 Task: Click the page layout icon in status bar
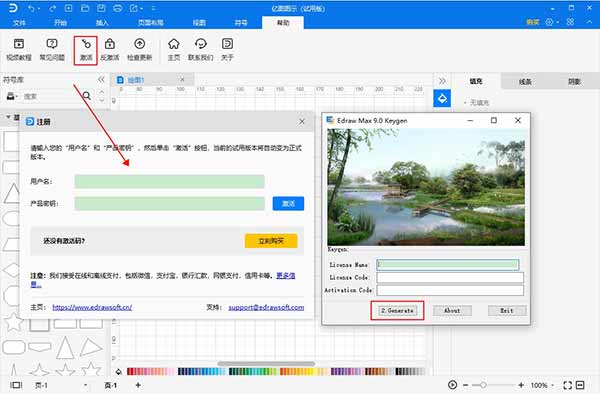tap(16, 385)
